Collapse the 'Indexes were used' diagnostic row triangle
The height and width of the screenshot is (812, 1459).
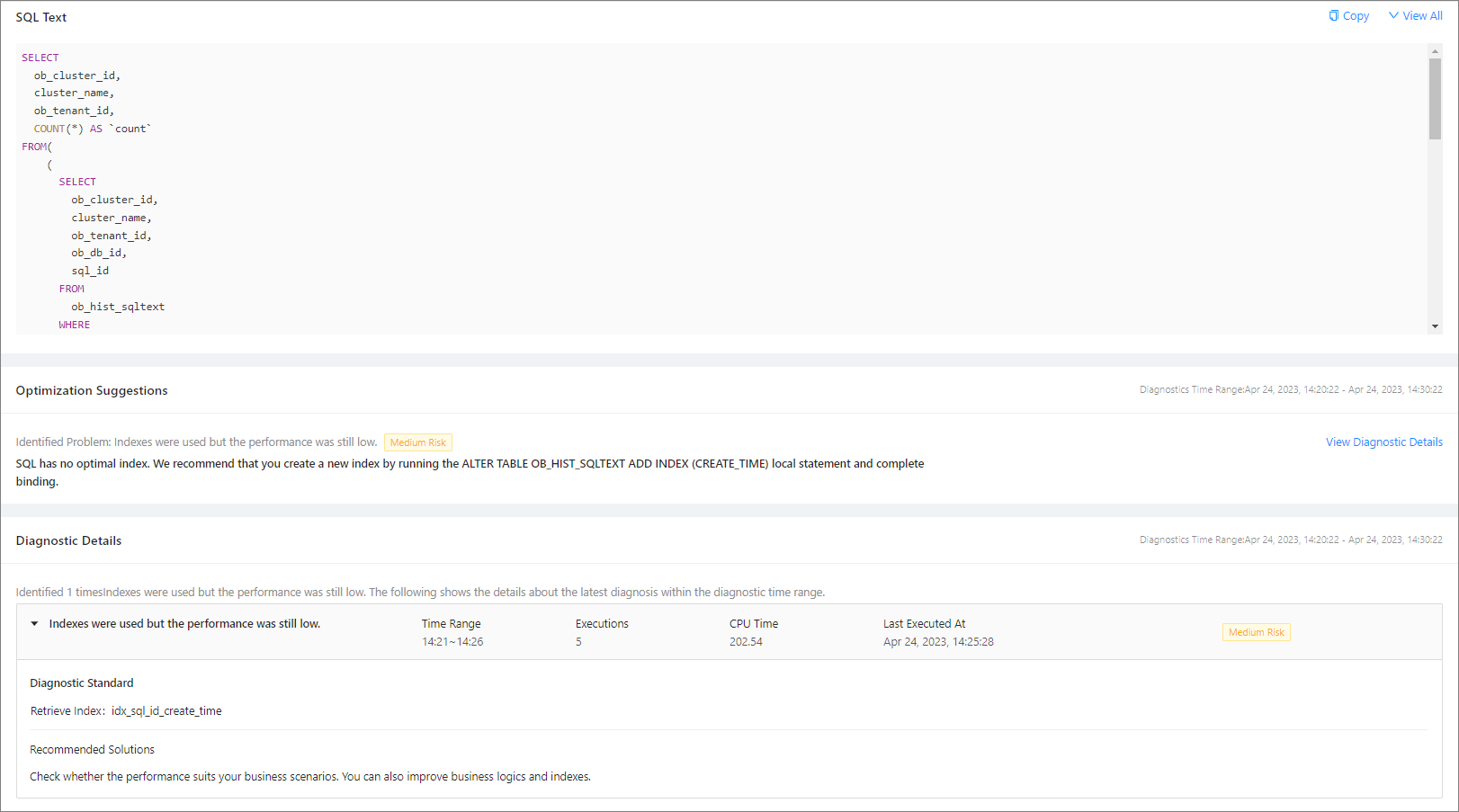(34, 624)
